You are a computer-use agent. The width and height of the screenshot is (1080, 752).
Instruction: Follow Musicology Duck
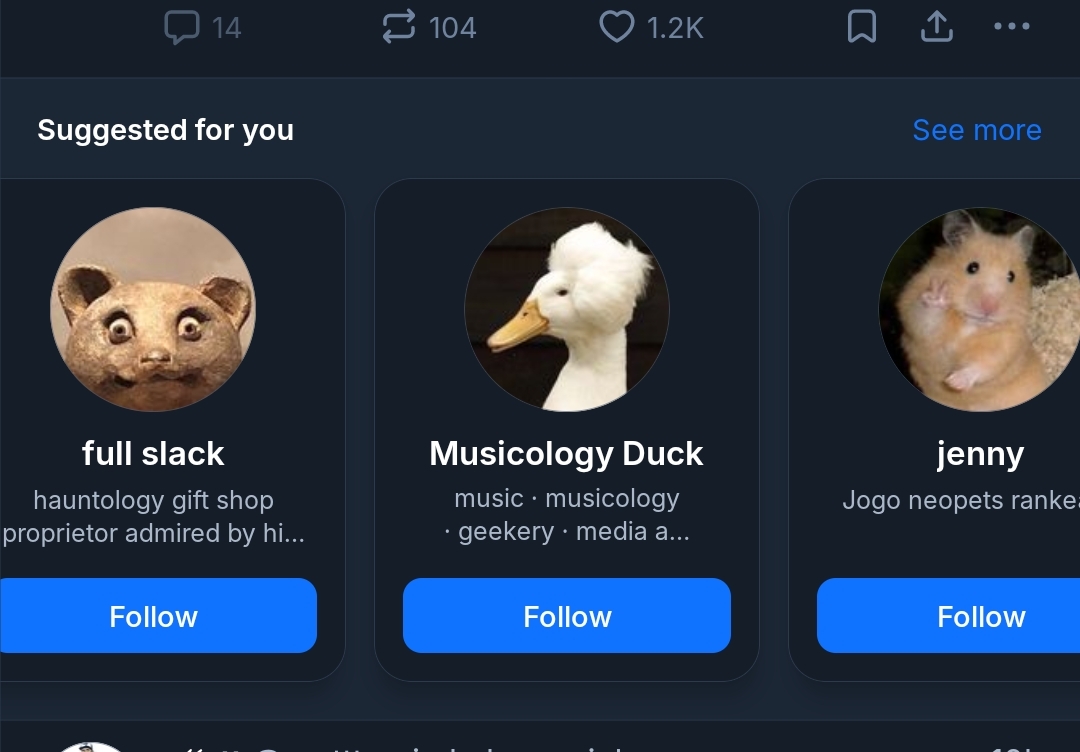[567, 616]
